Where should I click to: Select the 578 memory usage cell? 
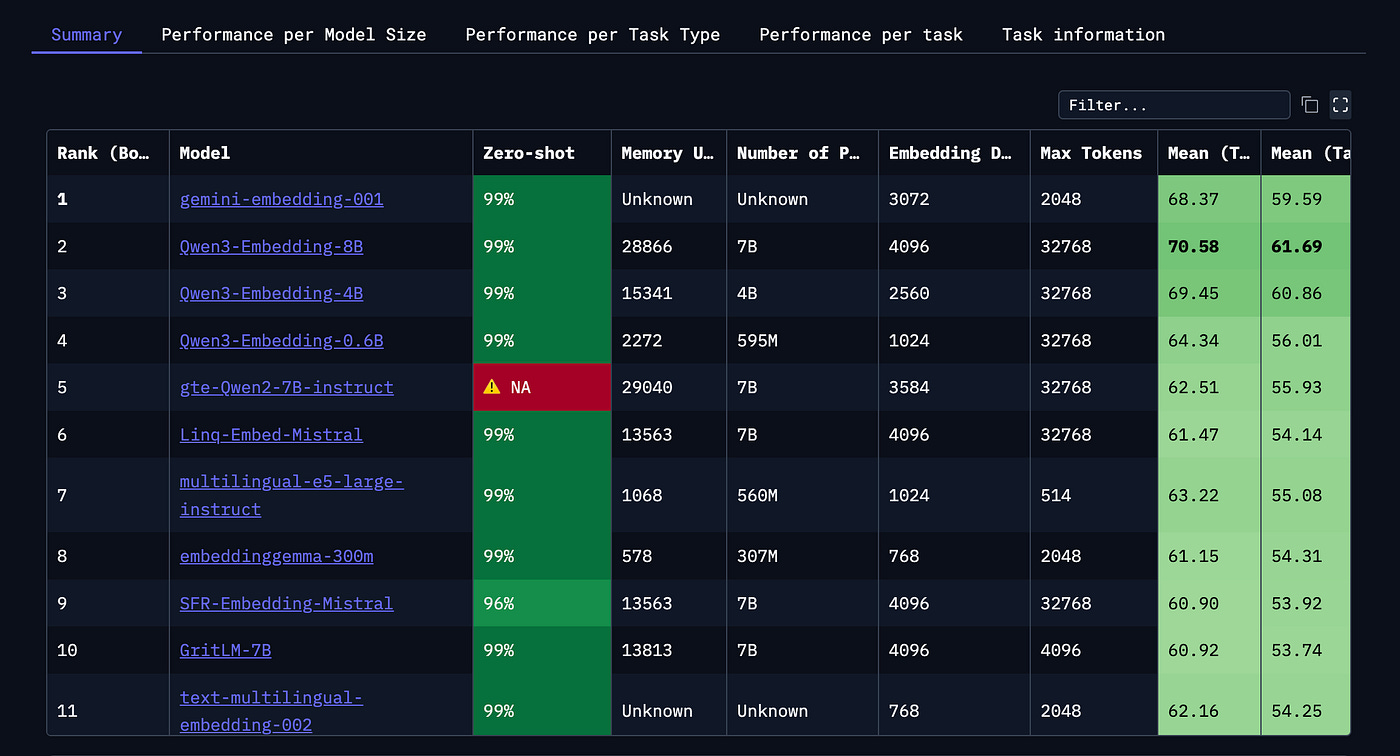click(x=669, y=556)
